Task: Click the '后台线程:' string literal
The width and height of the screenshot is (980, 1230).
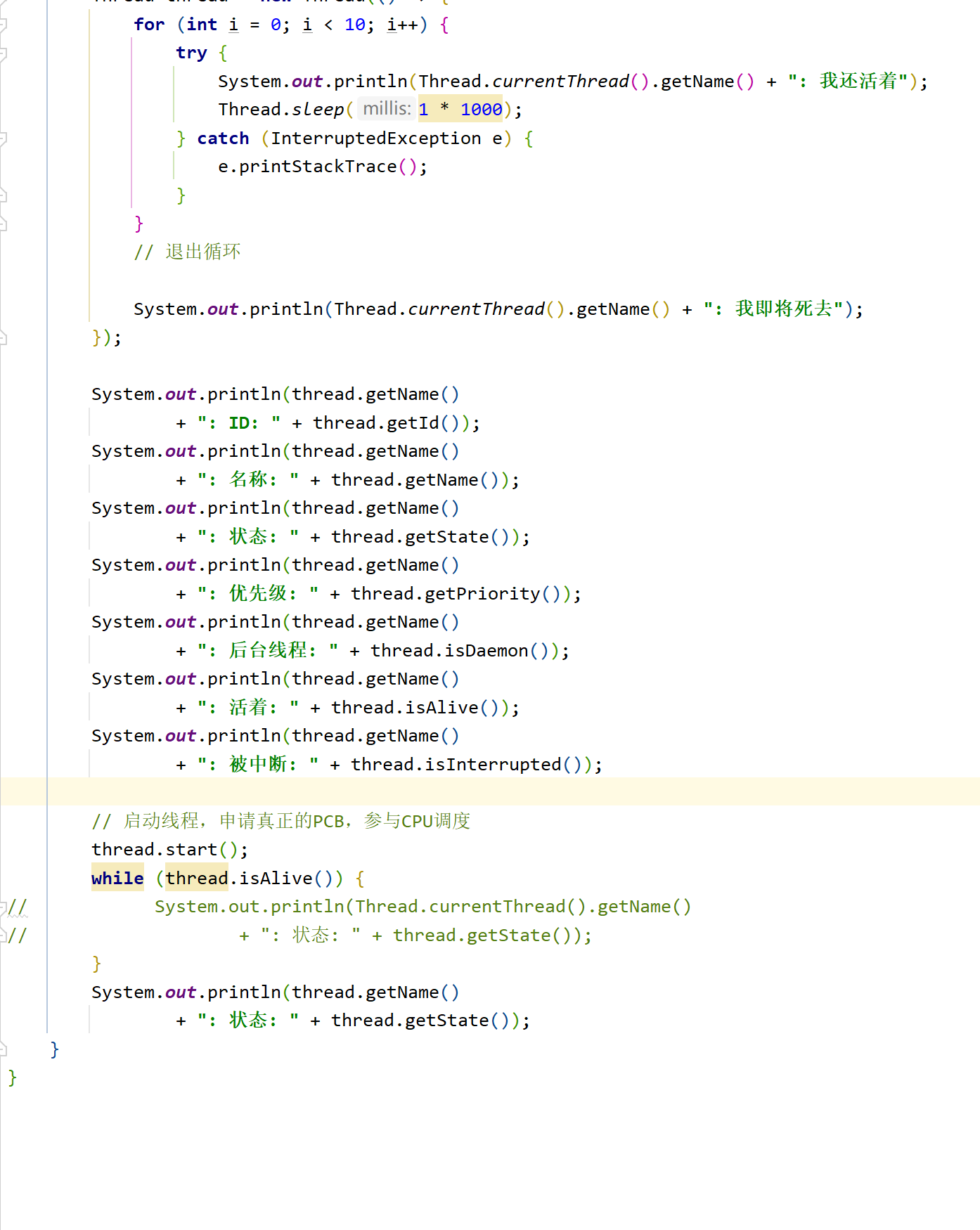Action: tap(268, 651)
